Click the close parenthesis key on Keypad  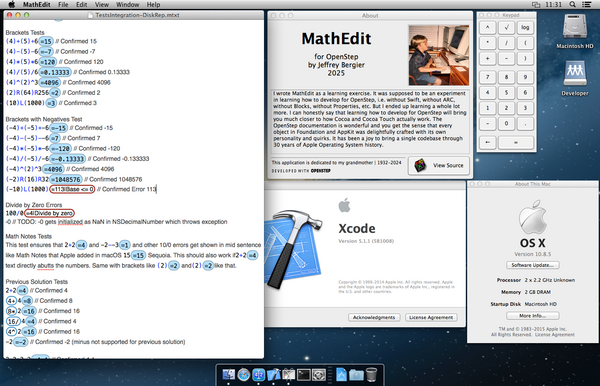[x=525, y=59]
